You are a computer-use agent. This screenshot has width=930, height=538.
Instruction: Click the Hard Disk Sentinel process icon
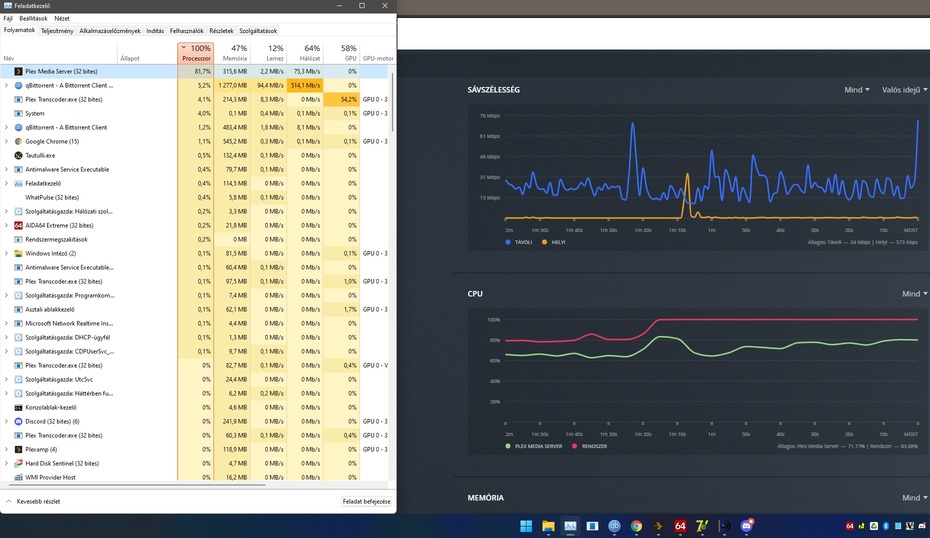pyautogui.click(x=18, y=463)
